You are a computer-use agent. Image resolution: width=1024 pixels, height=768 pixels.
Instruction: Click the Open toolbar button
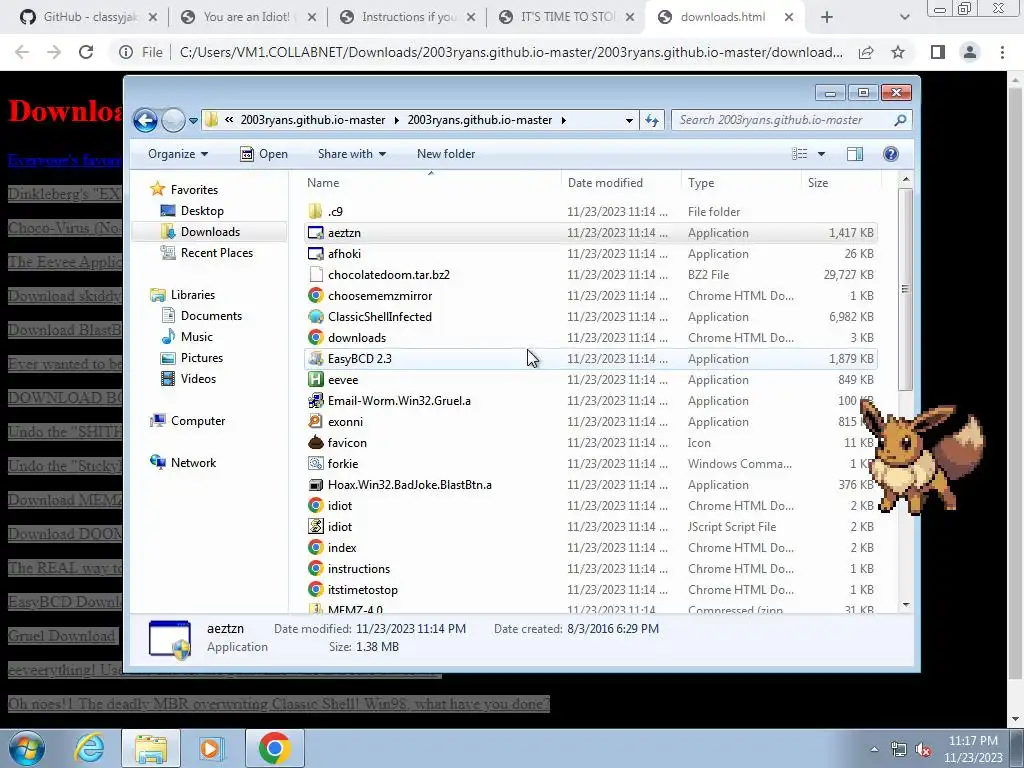[x=264, y=154]
